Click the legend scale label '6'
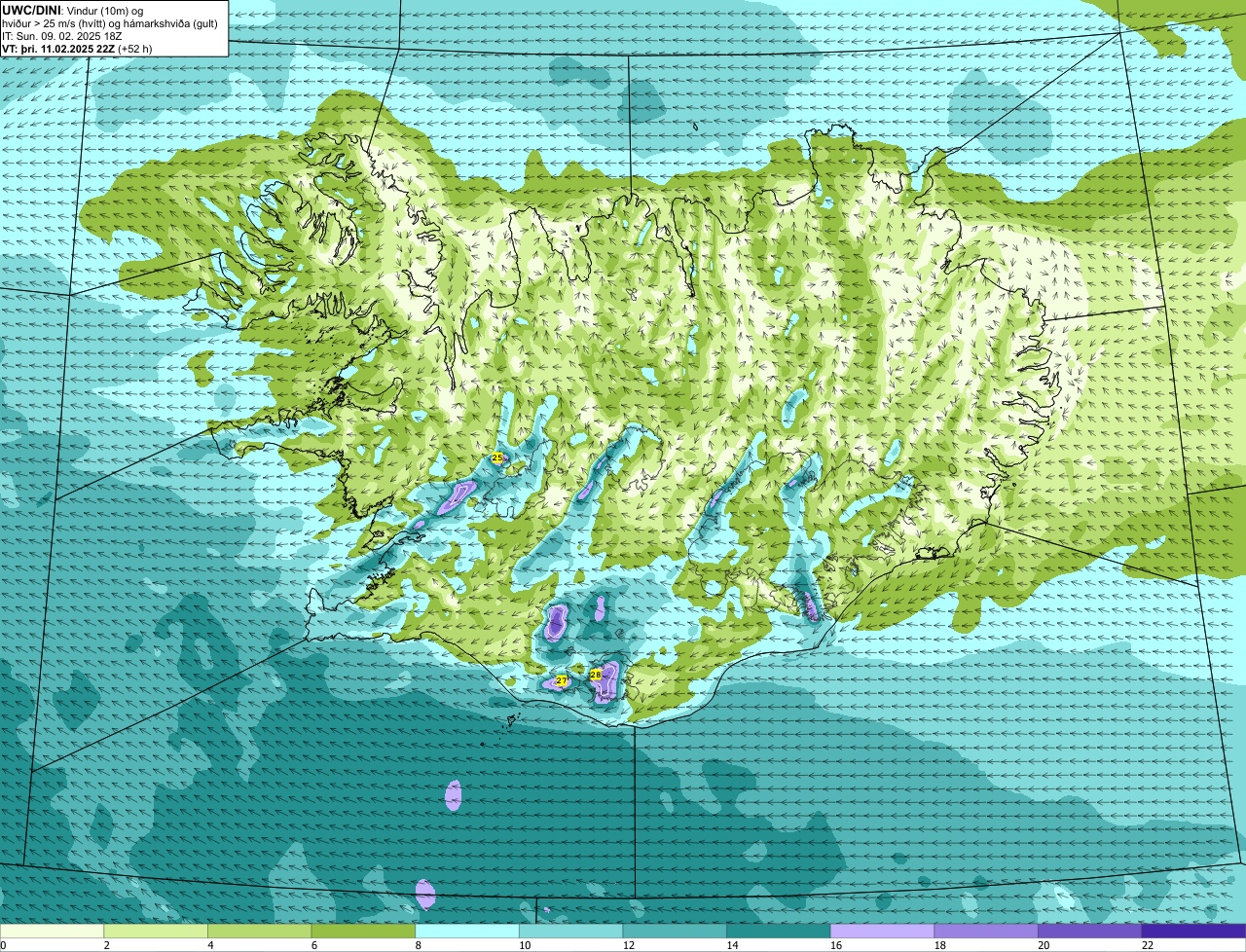This screenshot has height=952, width=1246. (x=313, y=945)
